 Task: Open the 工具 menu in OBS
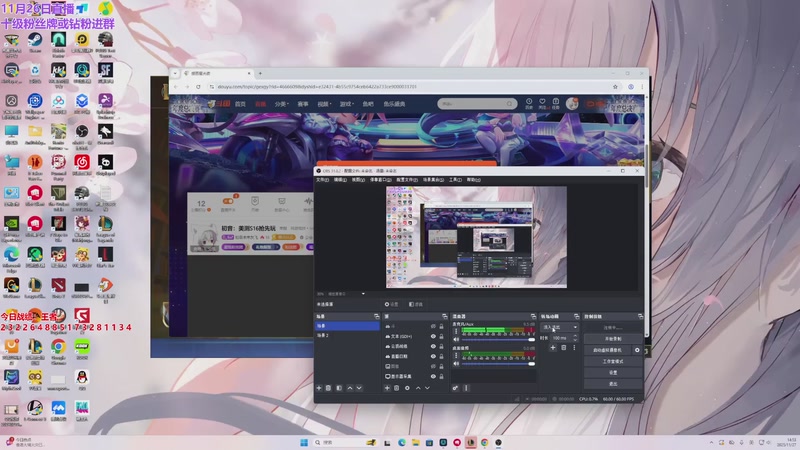click(x=455, y=180)
